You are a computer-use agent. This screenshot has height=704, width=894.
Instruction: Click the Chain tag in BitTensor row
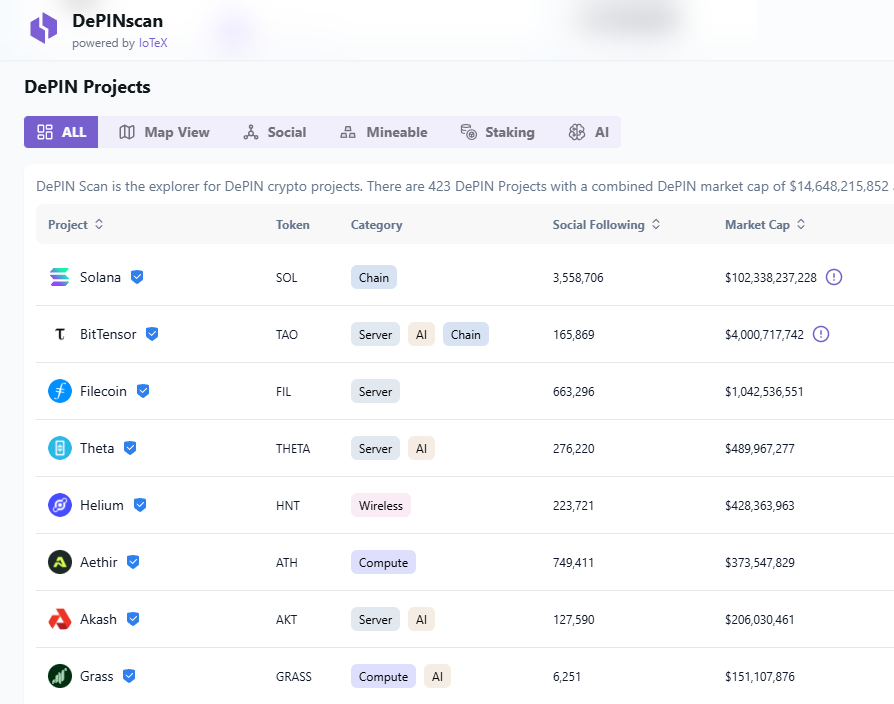pyautogui.click(x=465, y=335)
